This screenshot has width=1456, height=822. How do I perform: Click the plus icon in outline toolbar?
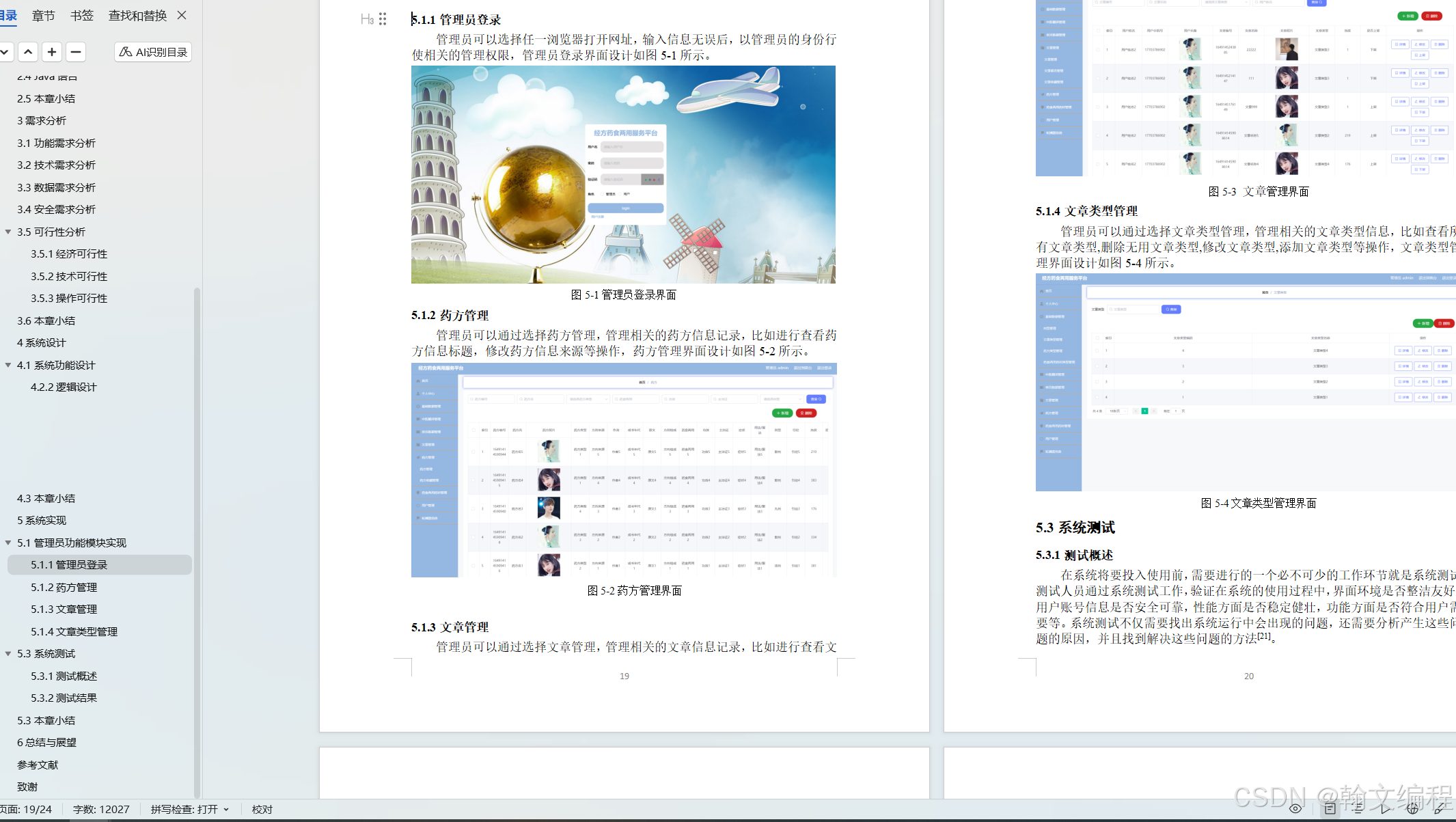click(52, 52)
